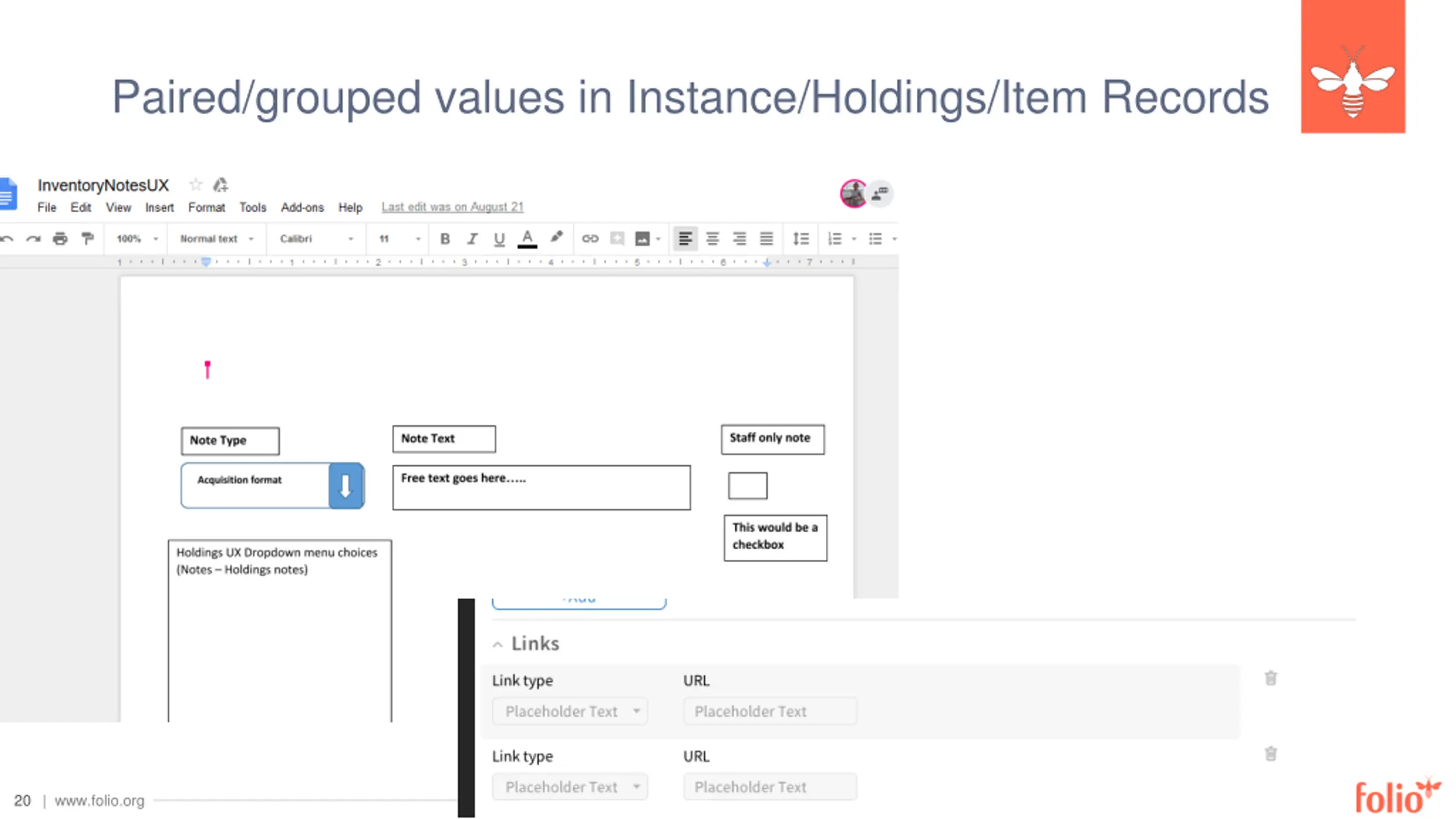This screenshot has height=819, width=1456.
Task: Click the orange FOLIO bee logo
Action: [x=1353, y=67]
